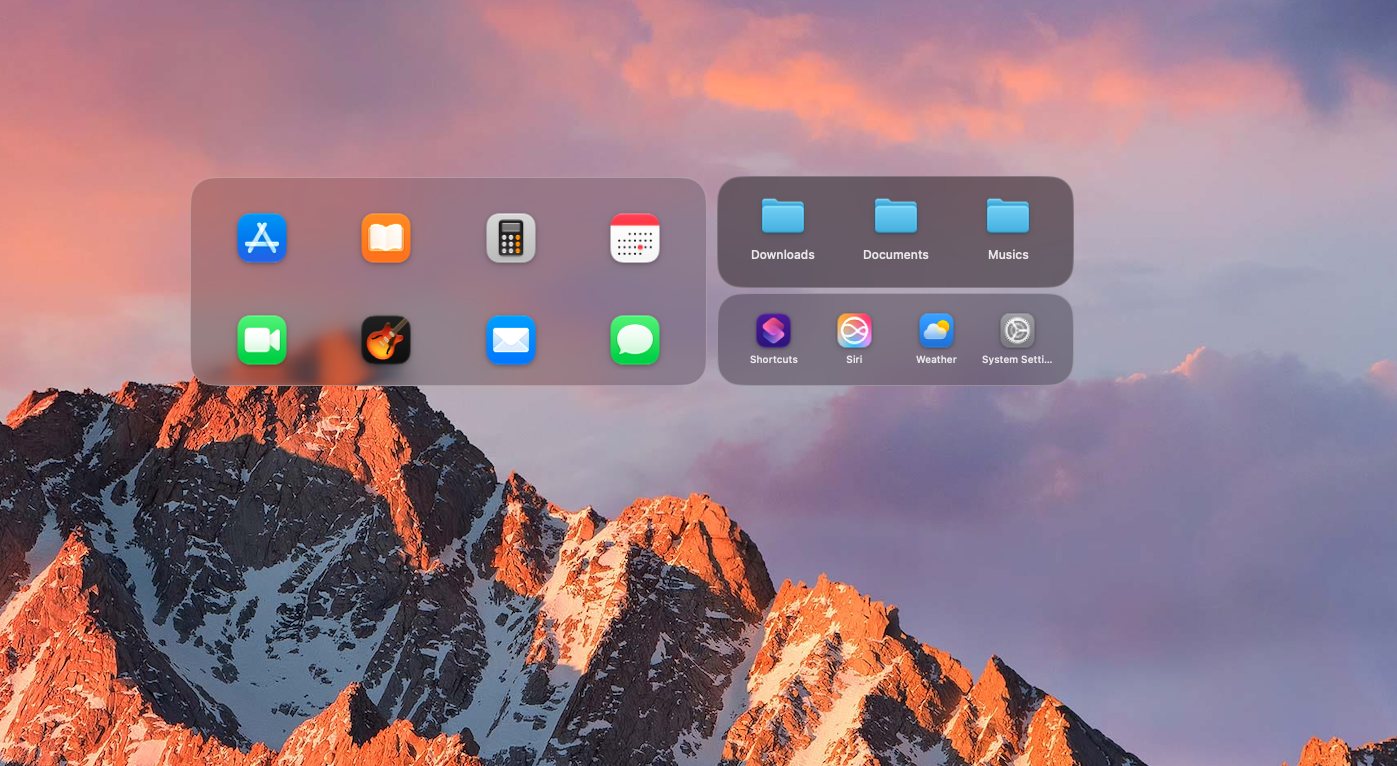Open the System Settings gear icon

click(x=1018, y=330)
